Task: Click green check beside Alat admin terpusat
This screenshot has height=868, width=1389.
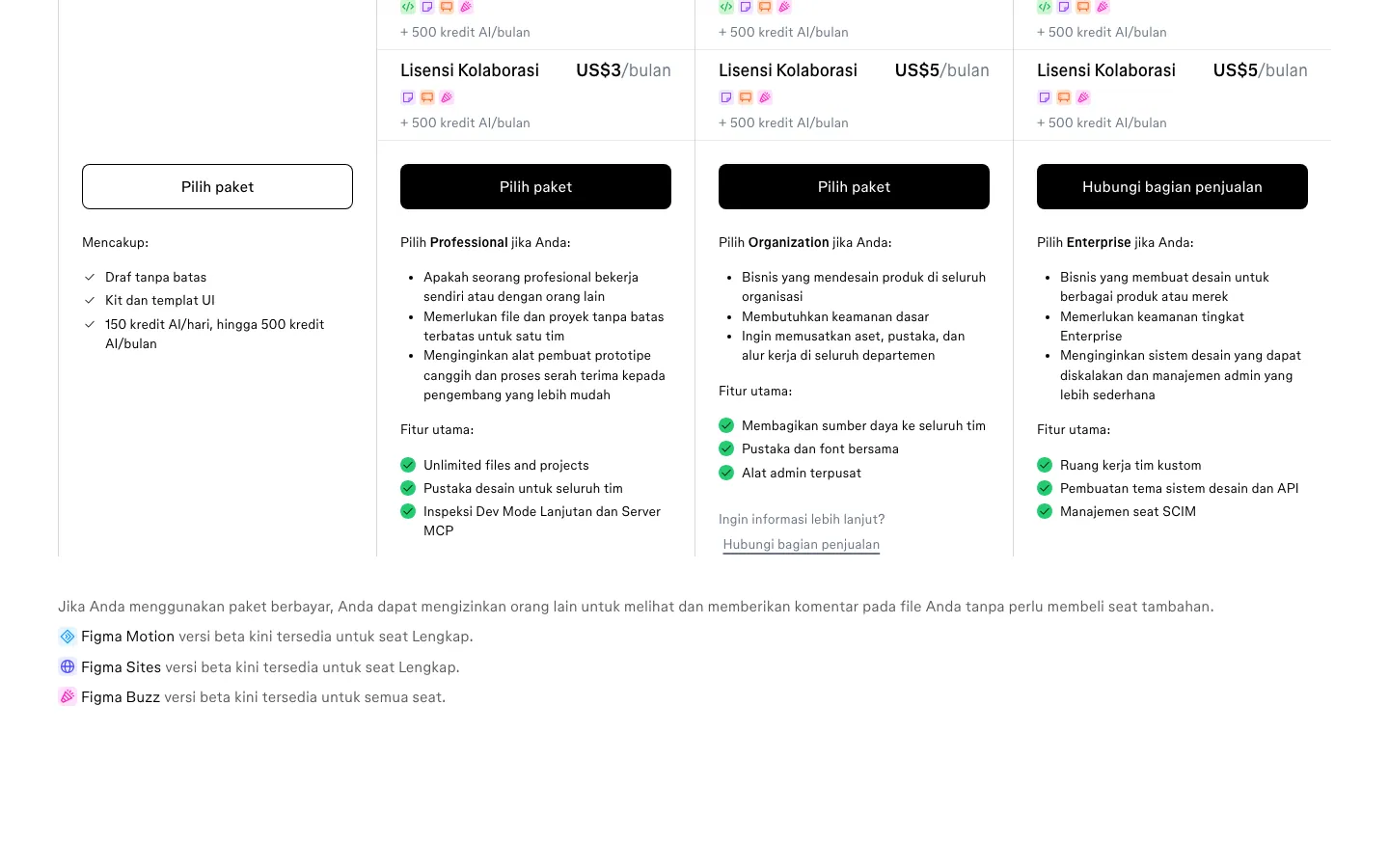Action: [726, 473]
